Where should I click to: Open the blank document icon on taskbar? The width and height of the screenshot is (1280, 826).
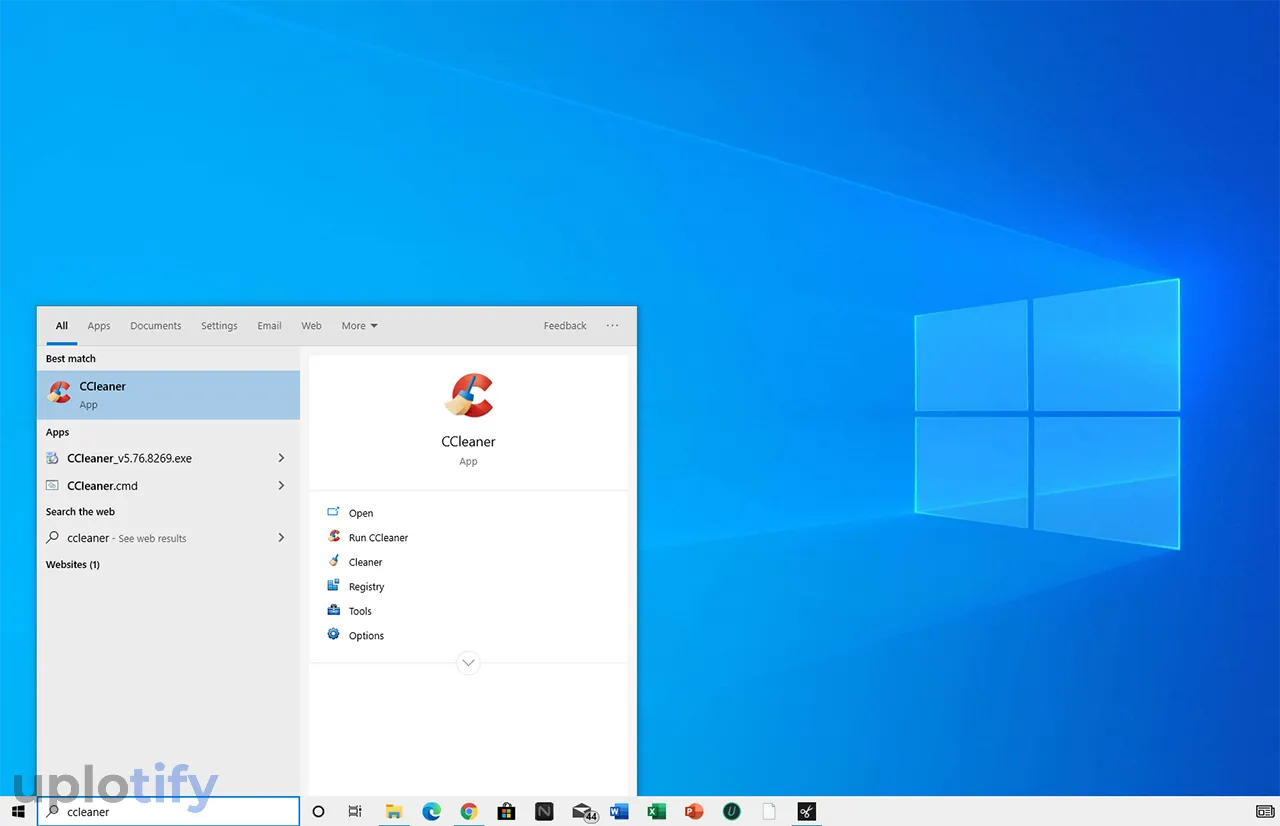[769, 811]
